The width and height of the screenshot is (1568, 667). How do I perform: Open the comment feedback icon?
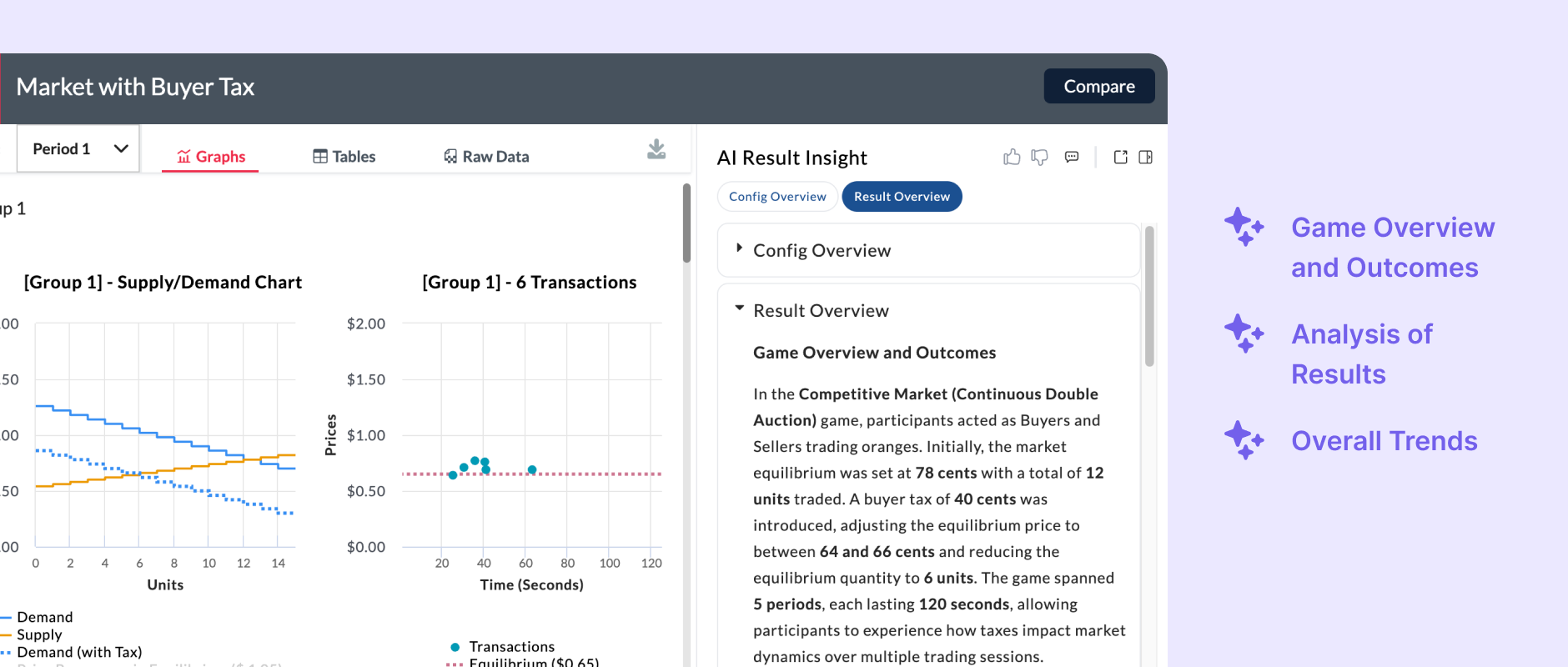point(1072,157)
